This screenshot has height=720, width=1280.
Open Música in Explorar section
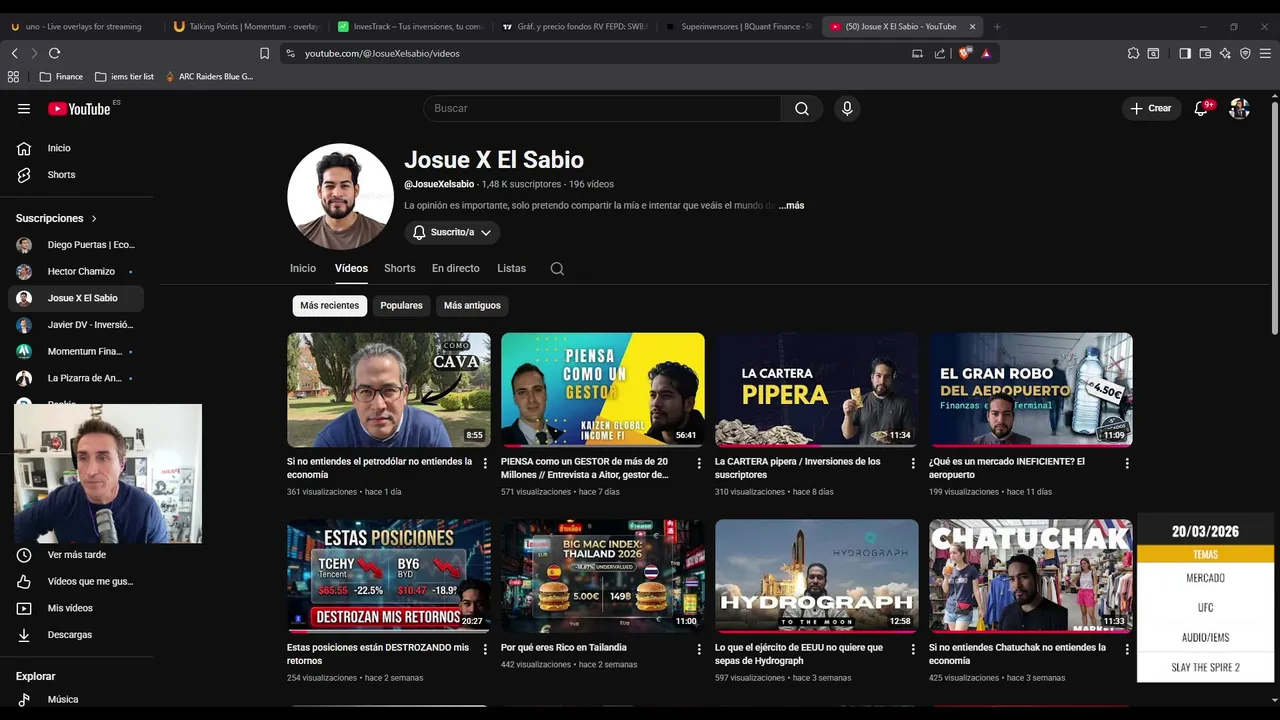(x=76, y=699)
